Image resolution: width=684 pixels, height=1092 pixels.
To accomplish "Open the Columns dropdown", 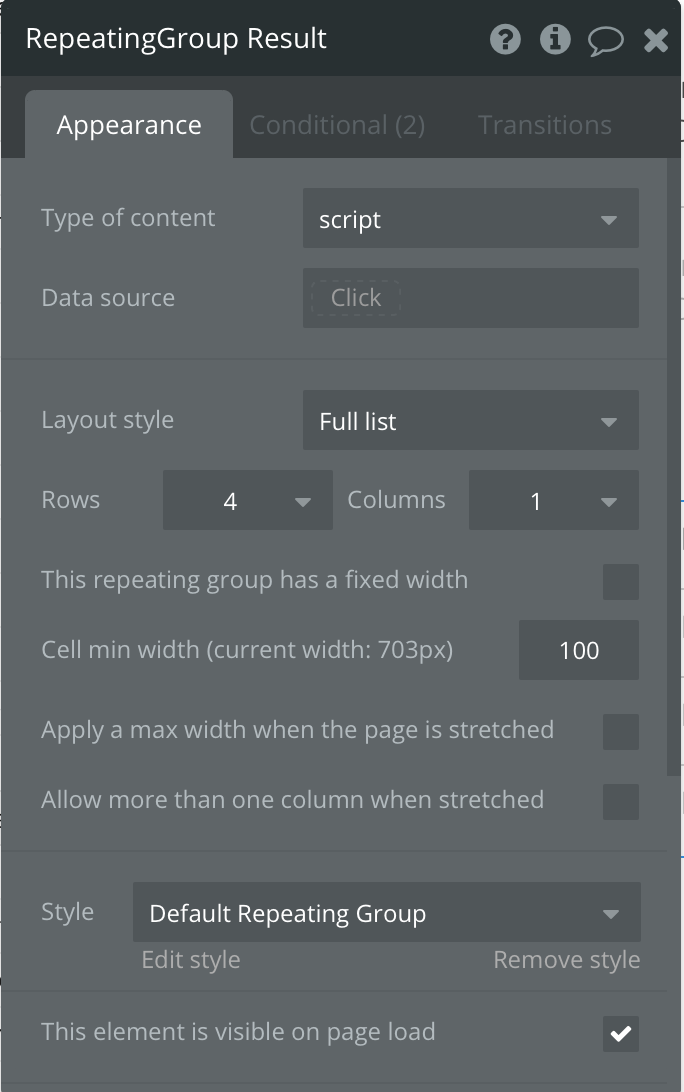I will click(553, 501).
